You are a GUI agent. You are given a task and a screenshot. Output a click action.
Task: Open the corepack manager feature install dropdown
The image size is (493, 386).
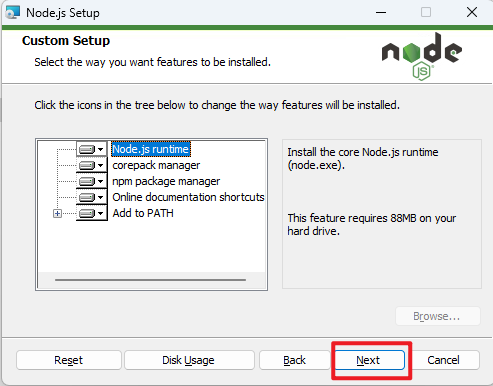click(x=92, y=165)
